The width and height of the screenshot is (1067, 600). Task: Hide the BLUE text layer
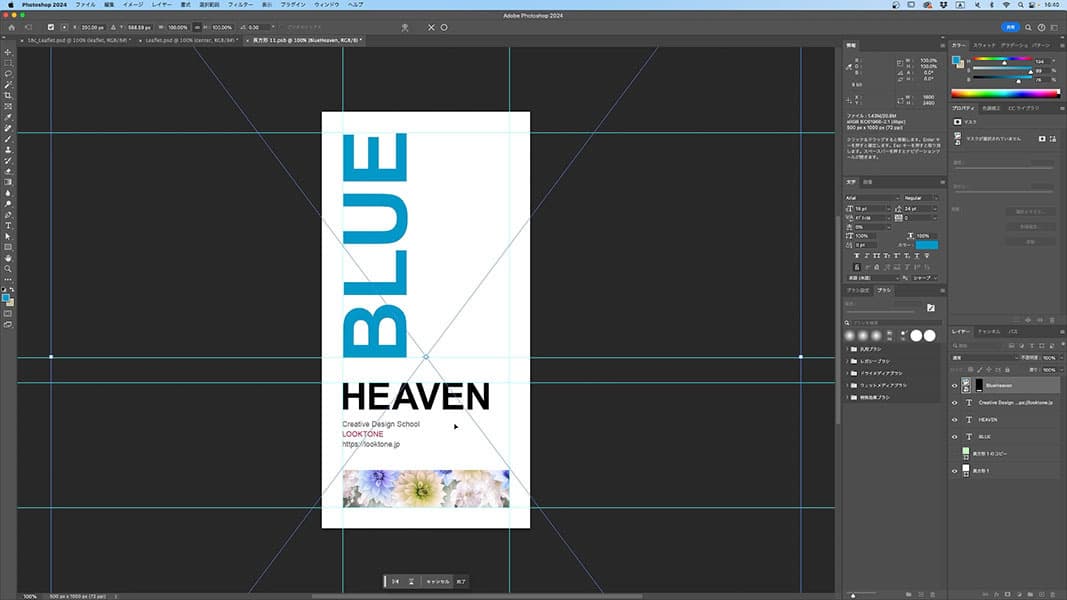954,436
